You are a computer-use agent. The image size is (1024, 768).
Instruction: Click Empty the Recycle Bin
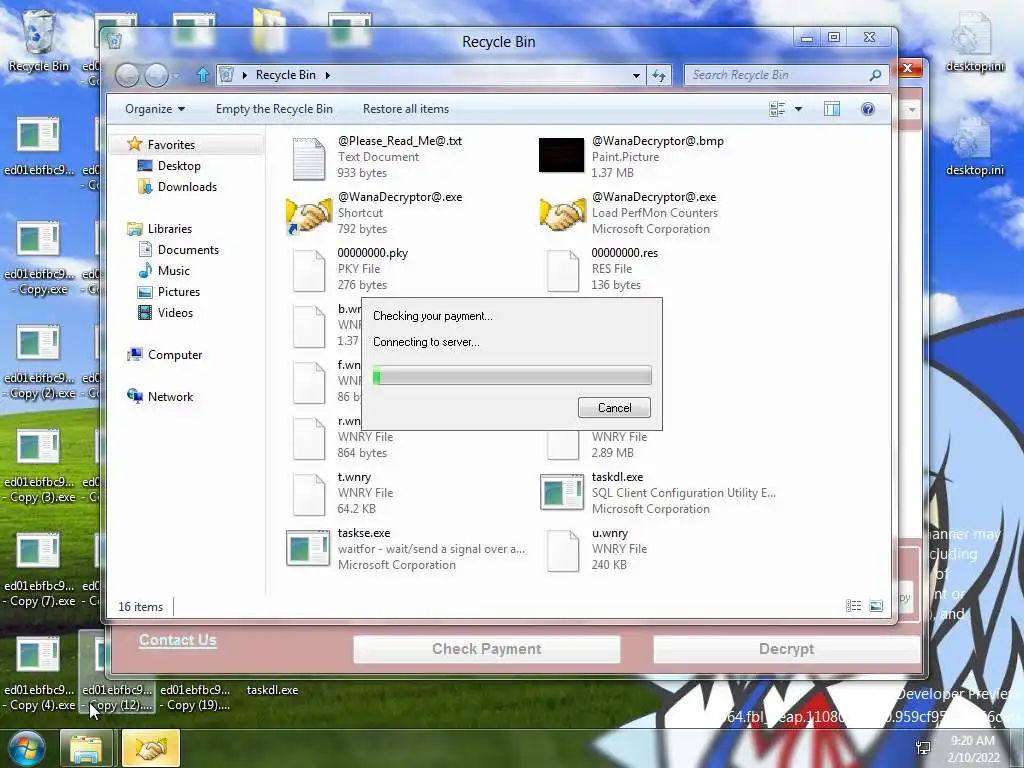pyautogui.click(x=274, y=109)
